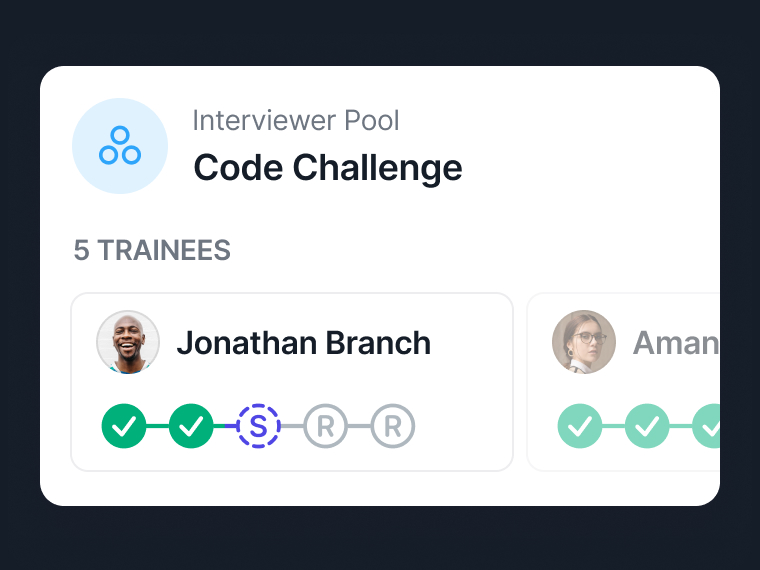
Task: Click the Jonathan Branch name
Action: point(304,343)
